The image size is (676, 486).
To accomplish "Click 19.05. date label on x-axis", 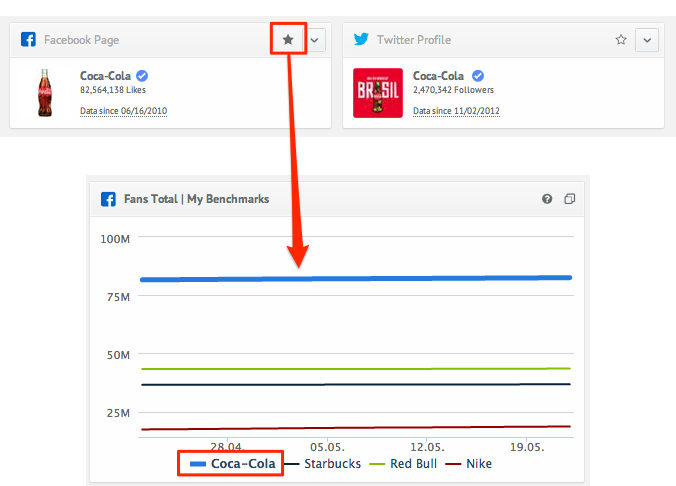I will click(527, 447).
